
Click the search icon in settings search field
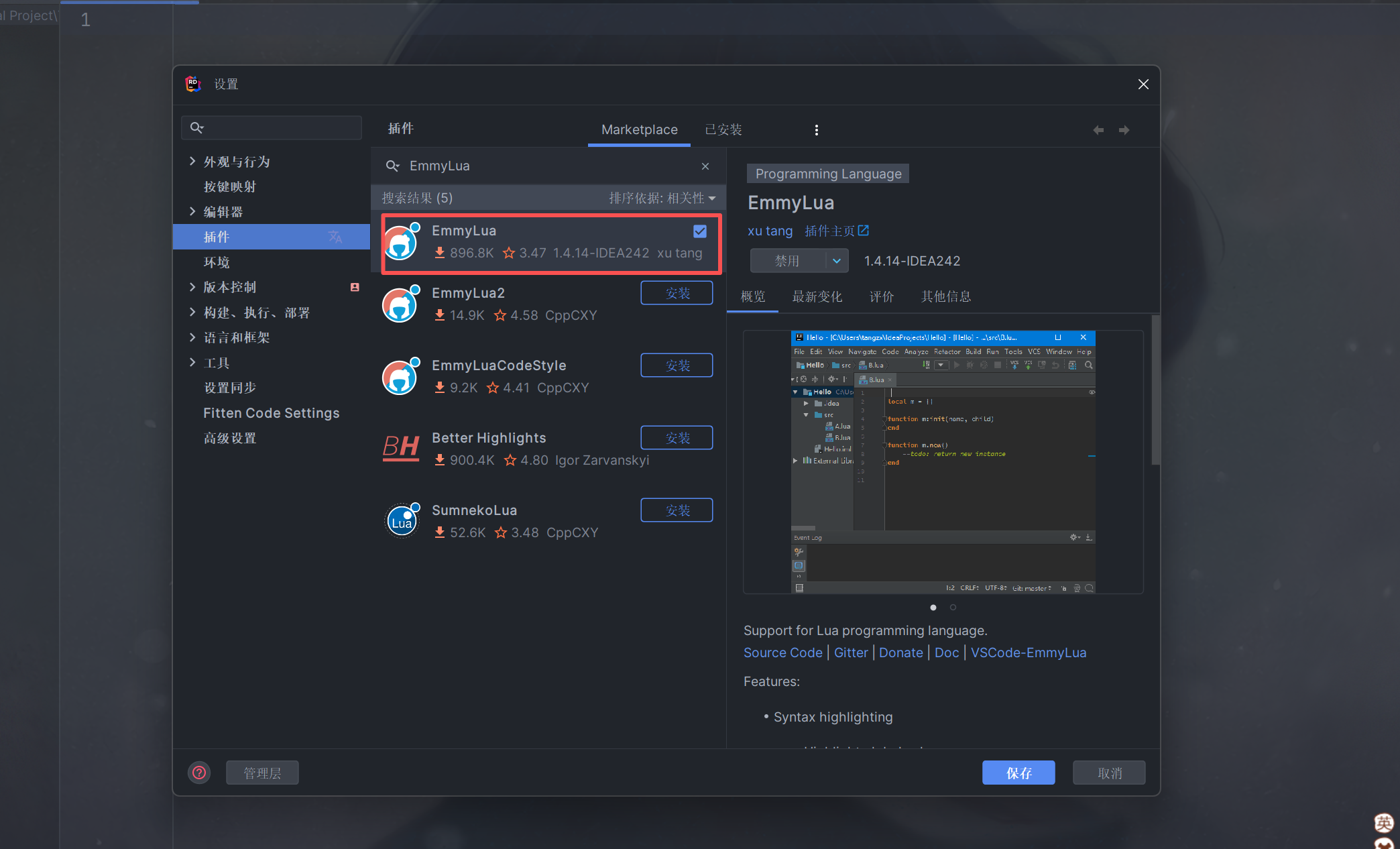[196, 127]
